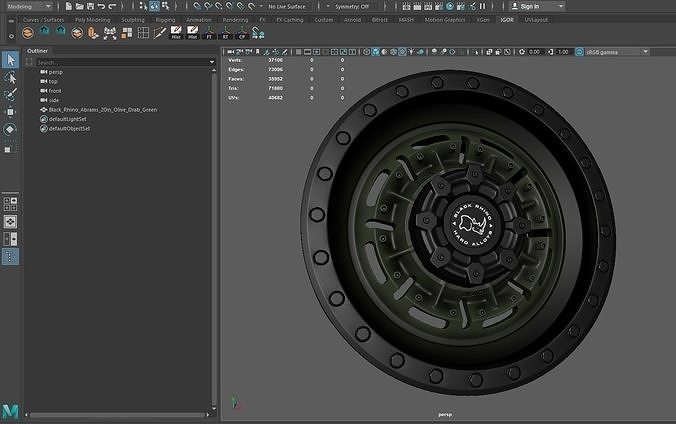This screenshot has height=424, width=676.
Task: Click the FT shelf button
Action: pos(209,33)
